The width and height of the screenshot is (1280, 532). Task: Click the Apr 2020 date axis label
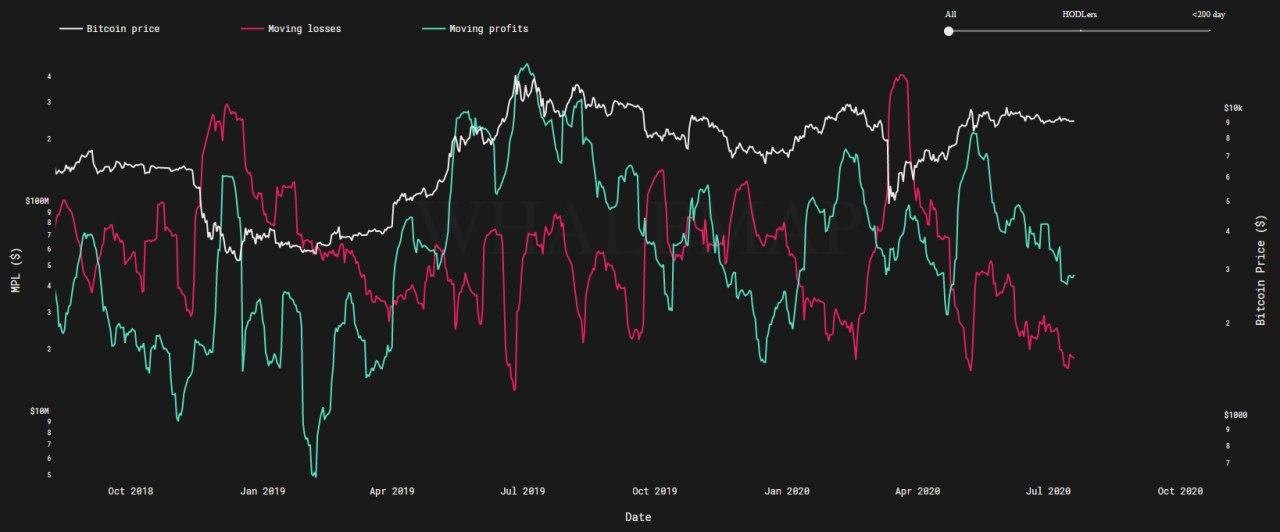click(917, 491)
